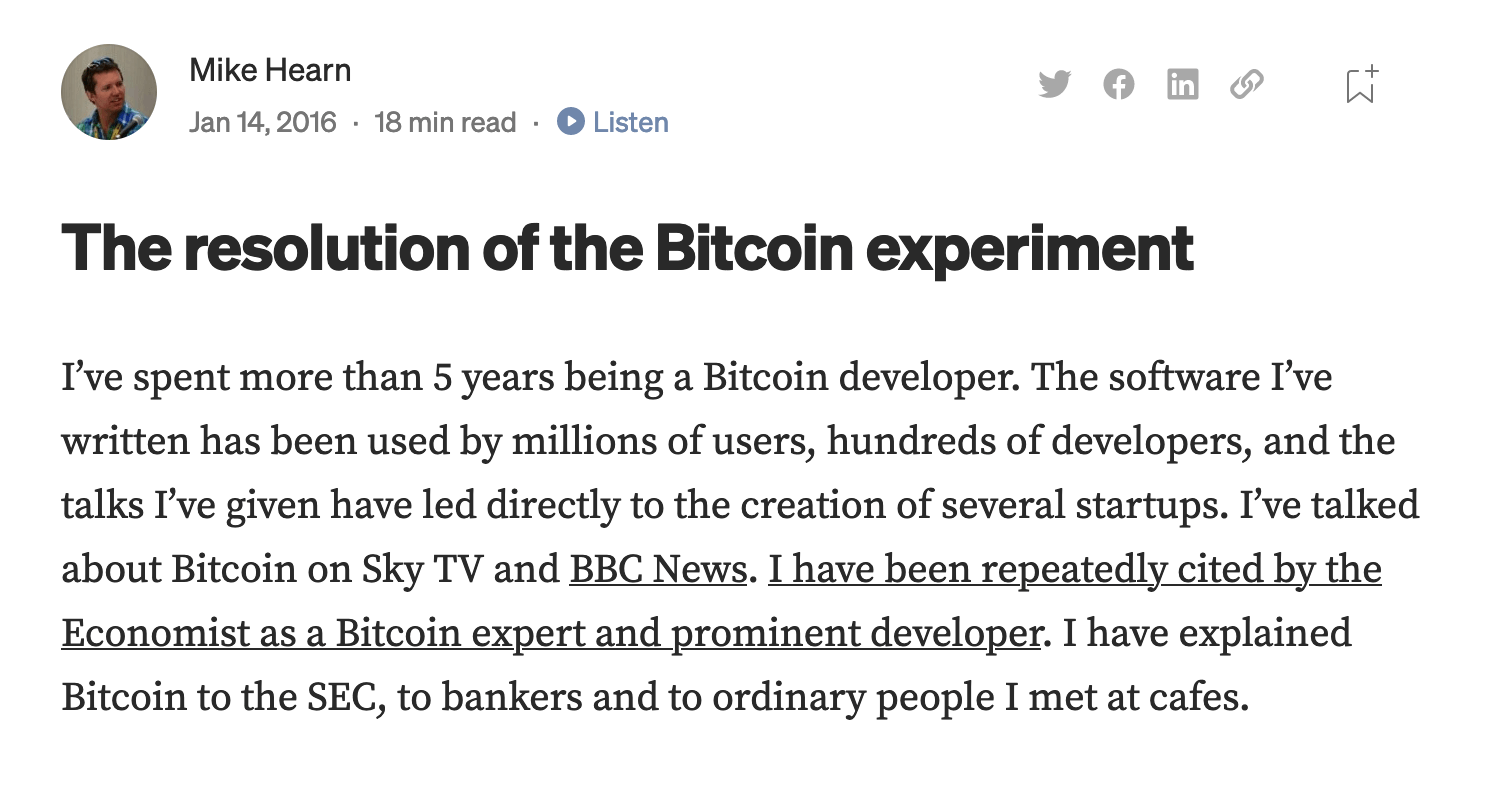Open Mike Hearn's profile photo
Image resolution: width=1500 pixels, height=786 pixels.
(x=109, y=92)
